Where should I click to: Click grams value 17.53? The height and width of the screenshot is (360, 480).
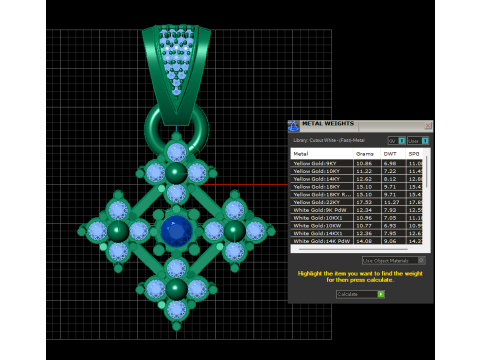click(364, 202)
